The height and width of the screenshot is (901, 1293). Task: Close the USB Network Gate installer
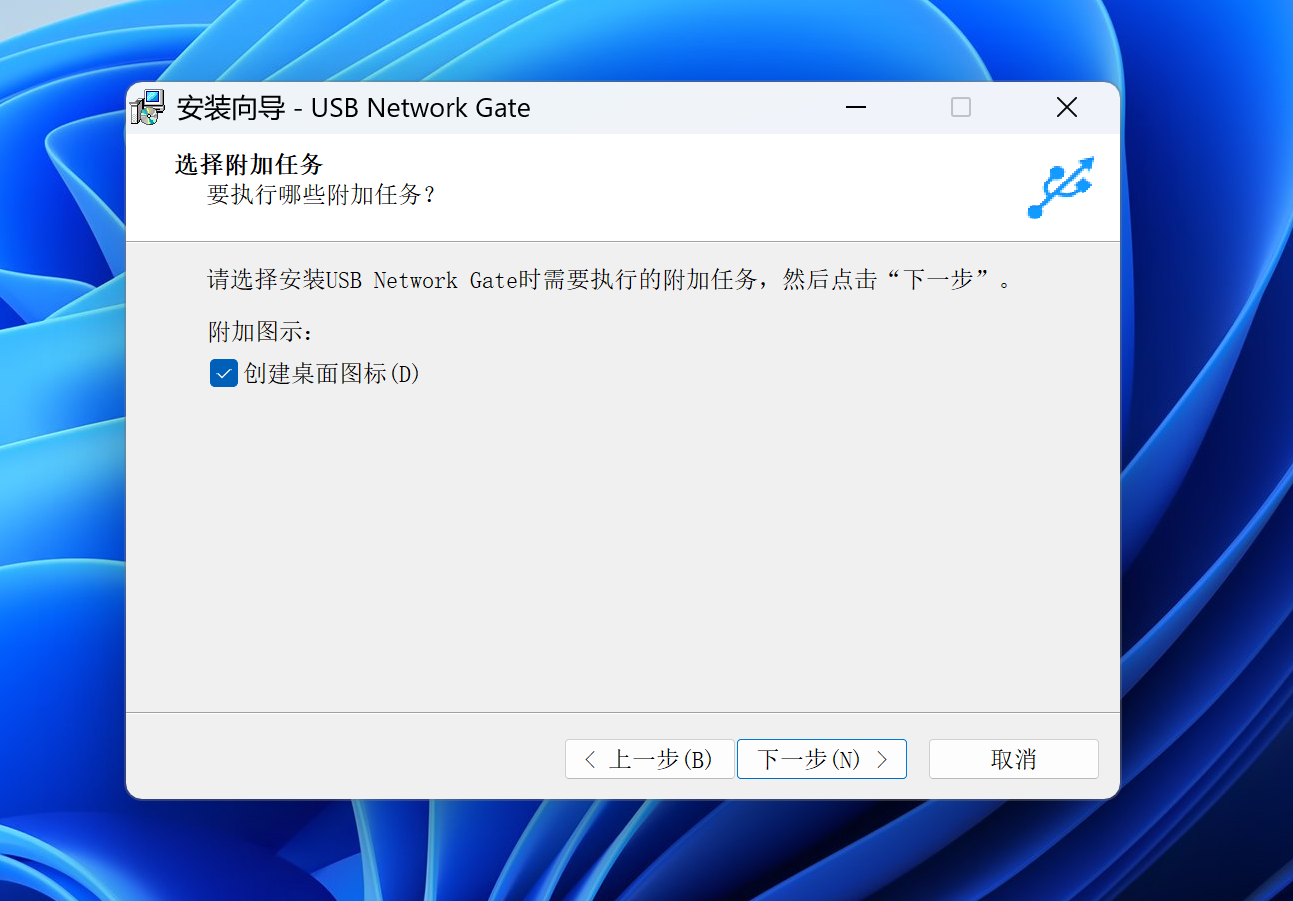1067,107
